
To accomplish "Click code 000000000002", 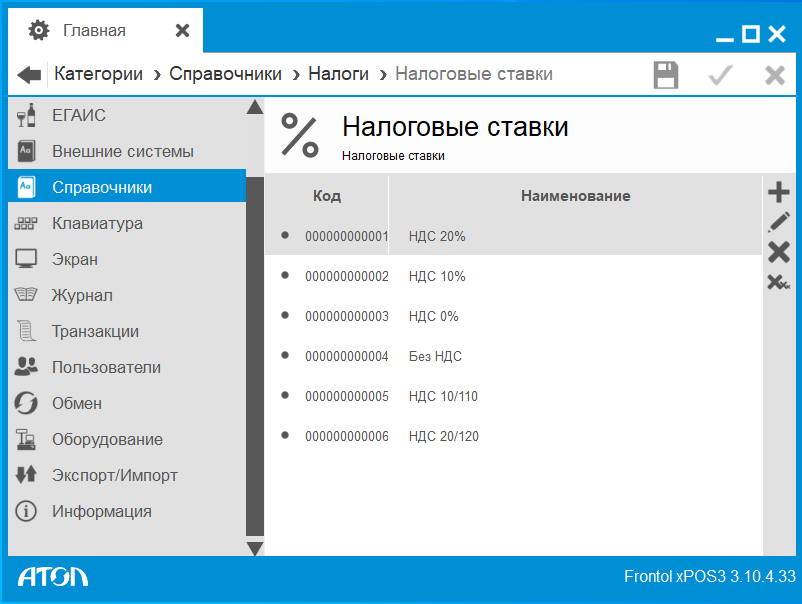I will click(x=347, y=276).
